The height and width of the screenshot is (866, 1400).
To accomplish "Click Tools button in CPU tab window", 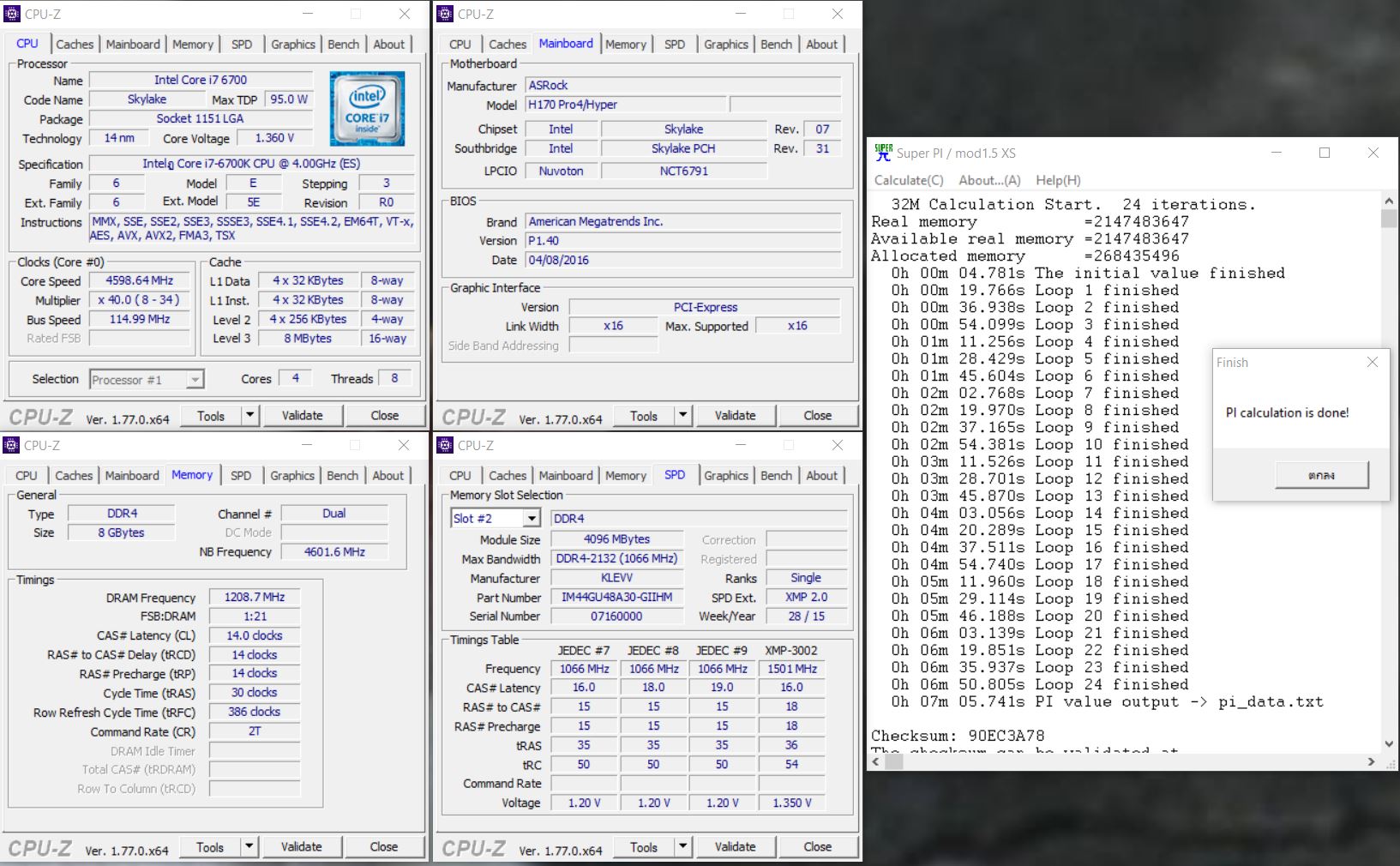I will coord(211,416).
